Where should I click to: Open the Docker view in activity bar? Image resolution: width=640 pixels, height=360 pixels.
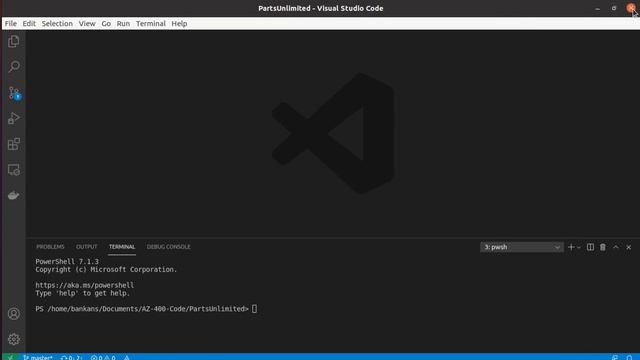(13, 196)
